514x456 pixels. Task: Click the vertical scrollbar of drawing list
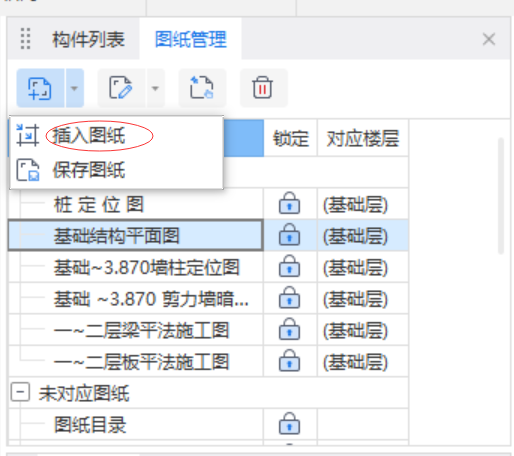[501, 196]
